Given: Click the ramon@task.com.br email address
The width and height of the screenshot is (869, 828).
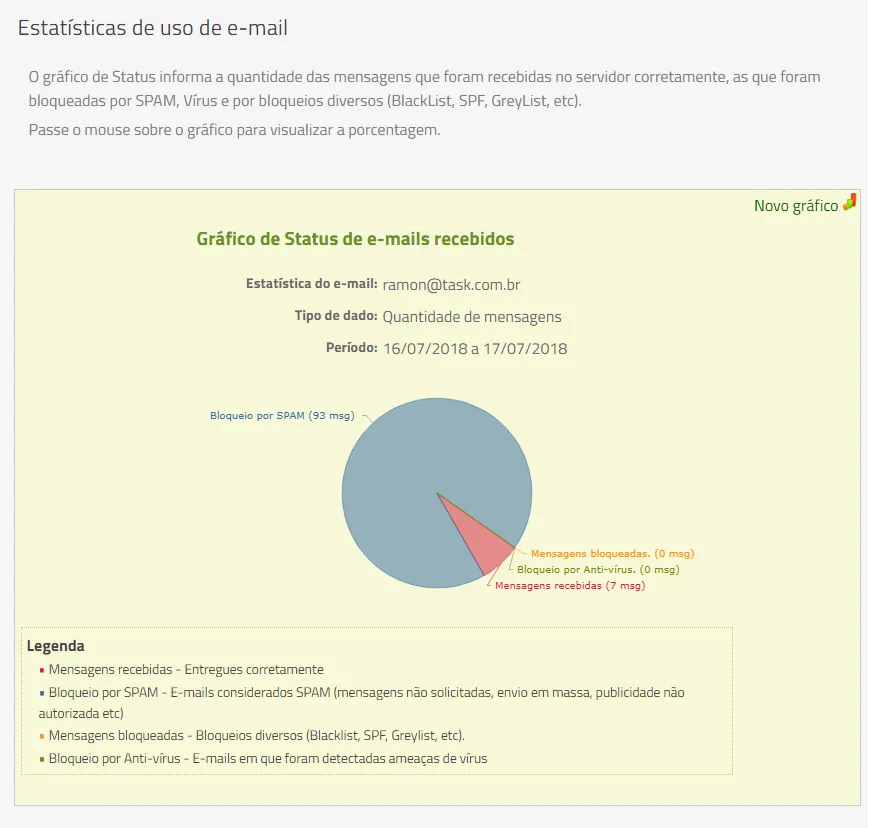Looking at the screenshot, I should click(x=451, y=285).
